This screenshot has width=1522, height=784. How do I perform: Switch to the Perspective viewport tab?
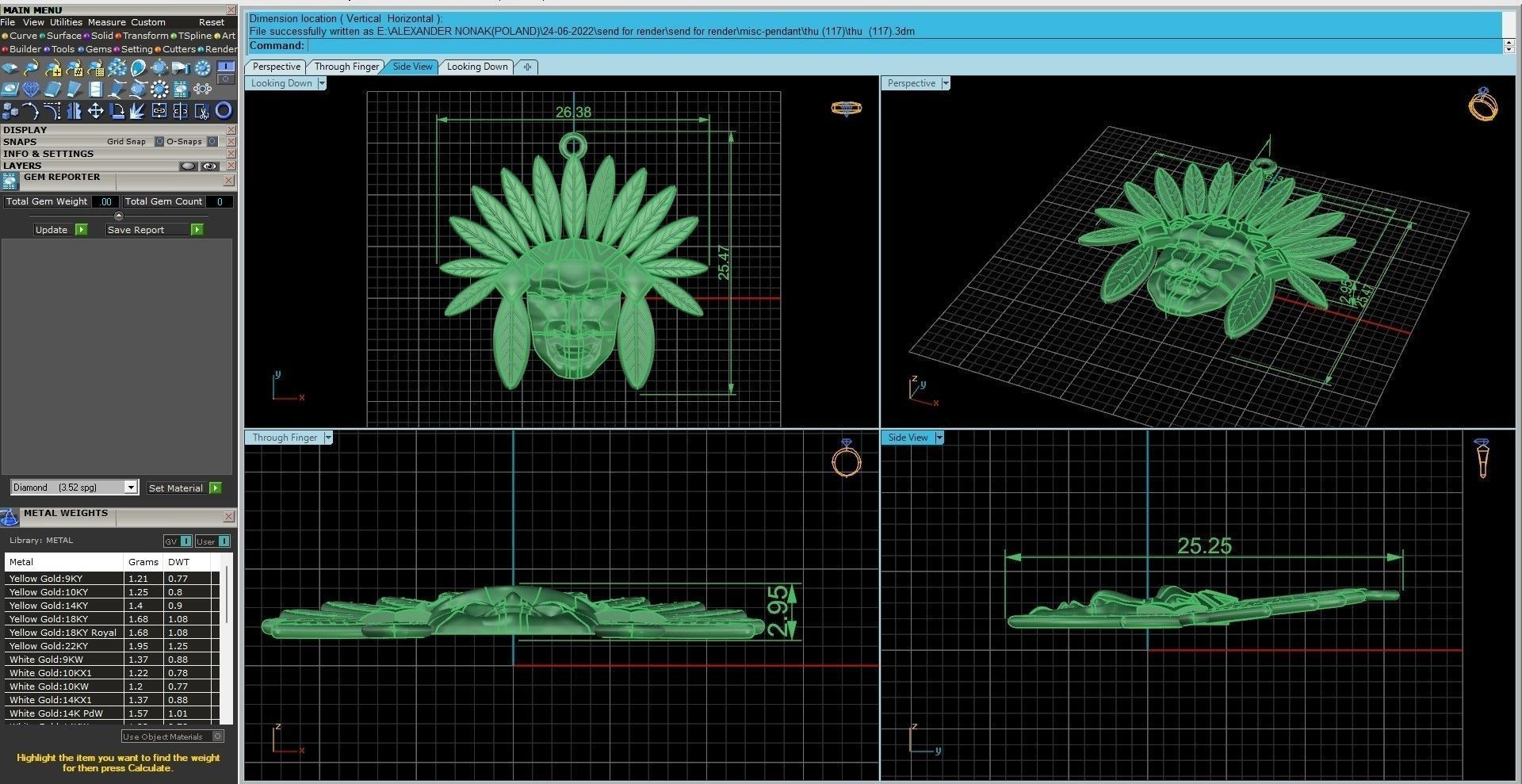[x=276, y=67]
